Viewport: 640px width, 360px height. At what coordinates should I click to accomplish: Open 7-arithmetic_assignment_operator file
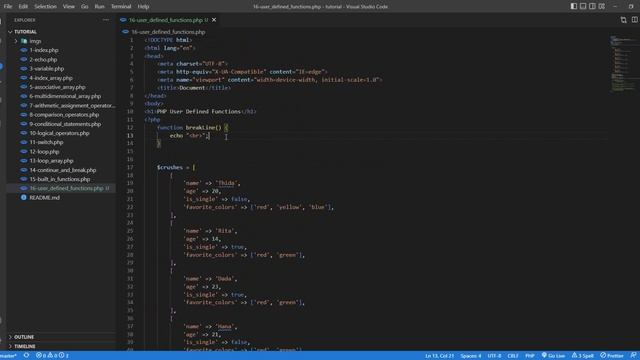(73, 105)
